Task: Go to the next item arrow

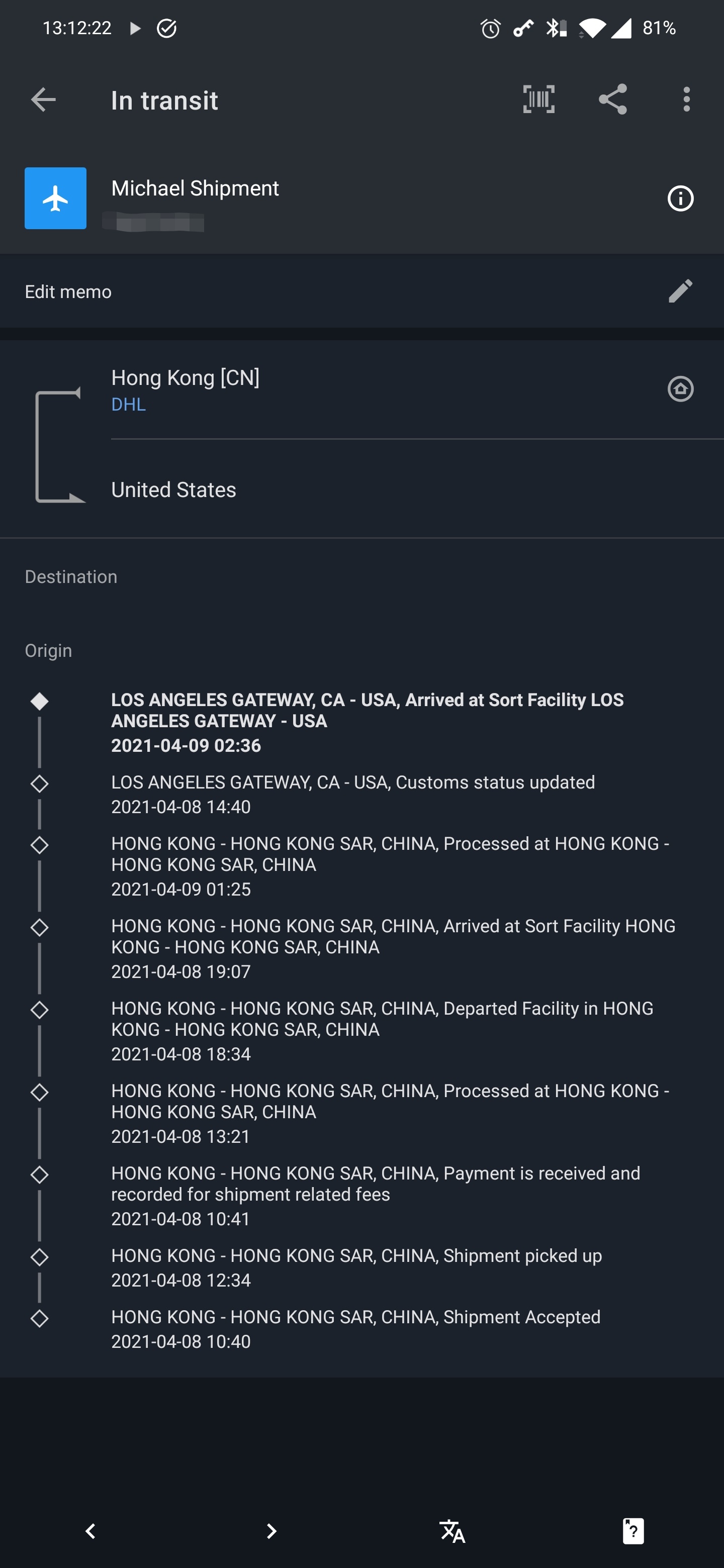Action: (x=271, y=1531)
